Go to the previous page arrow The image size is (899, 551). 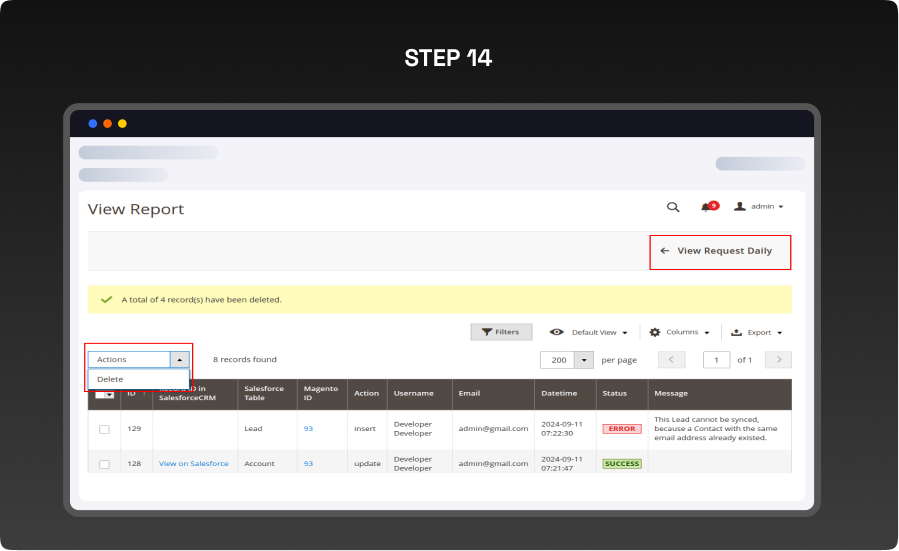coord(671,360)
